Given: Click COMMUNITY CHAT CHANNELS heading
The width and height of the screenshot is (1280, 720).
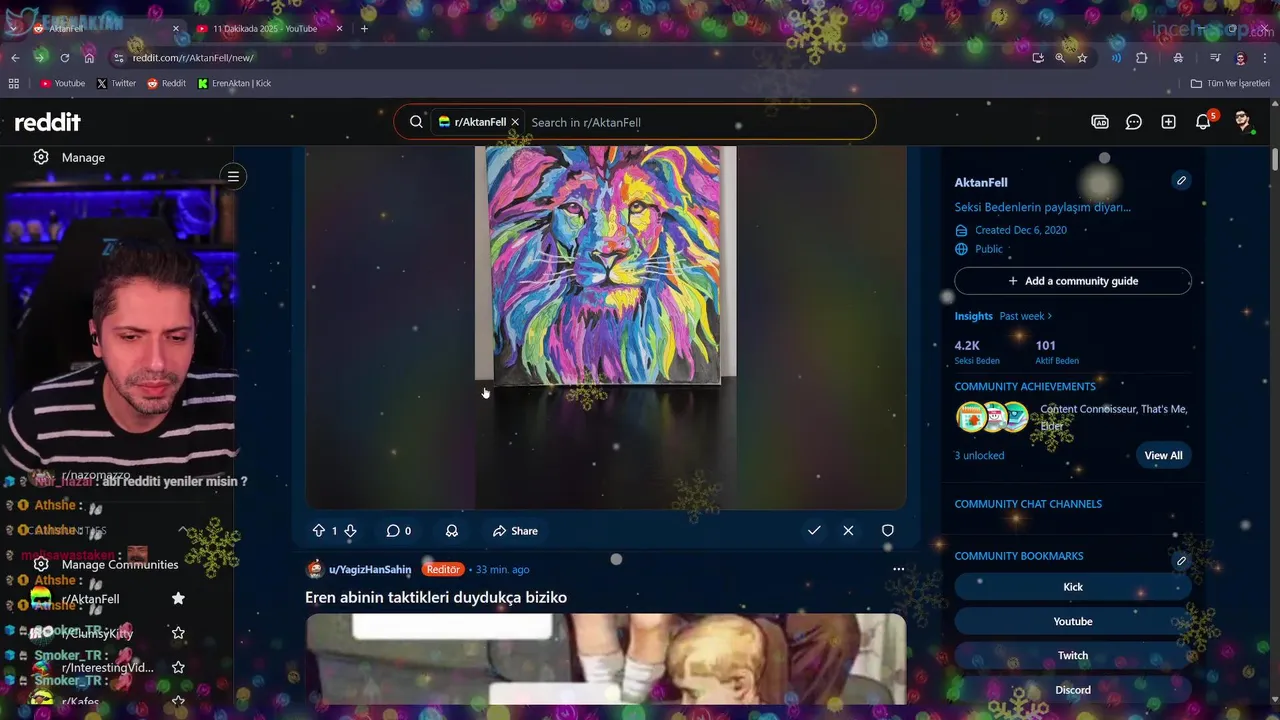Looking at the screenshot, I should [1028, 504].
